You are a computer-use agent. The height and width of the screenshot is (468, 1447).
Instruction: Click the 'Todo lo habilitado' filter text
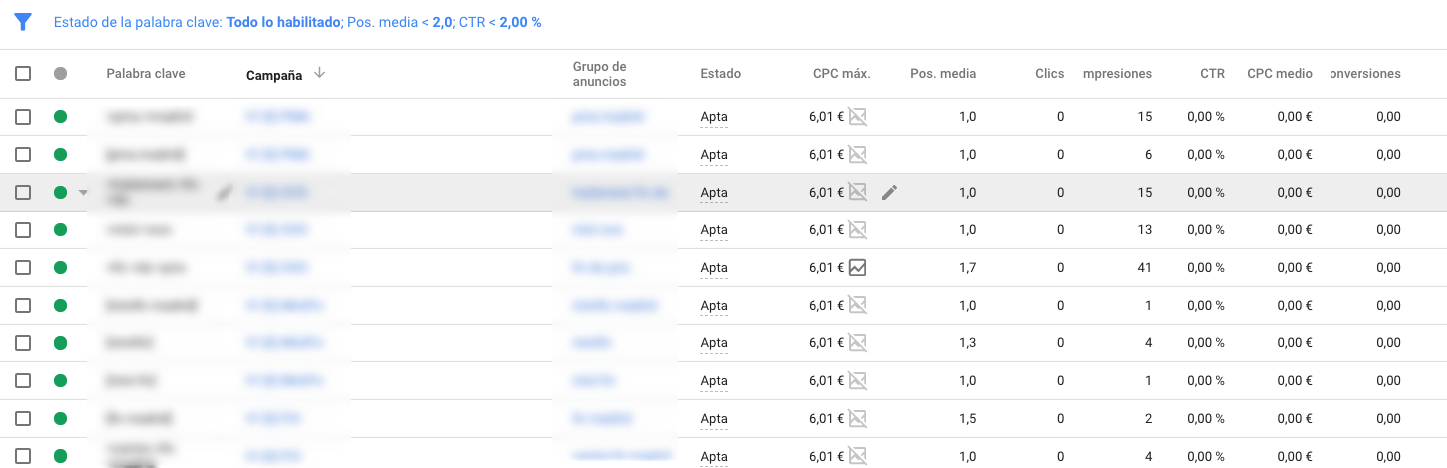tap(283, 22)
